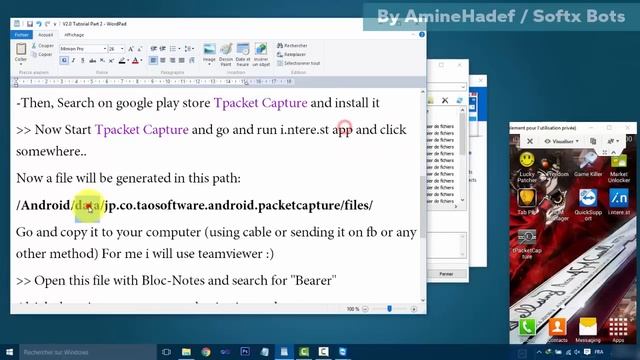Click the Save icon in the title bar
This screenshot has width=640, height=360.
click(30, 24)
